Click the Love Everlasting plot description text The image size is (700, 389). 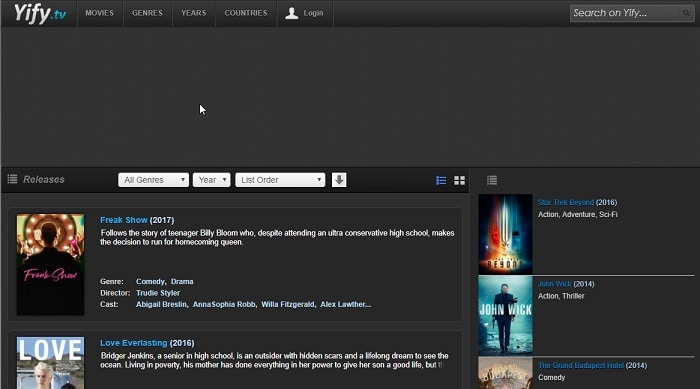274,360
